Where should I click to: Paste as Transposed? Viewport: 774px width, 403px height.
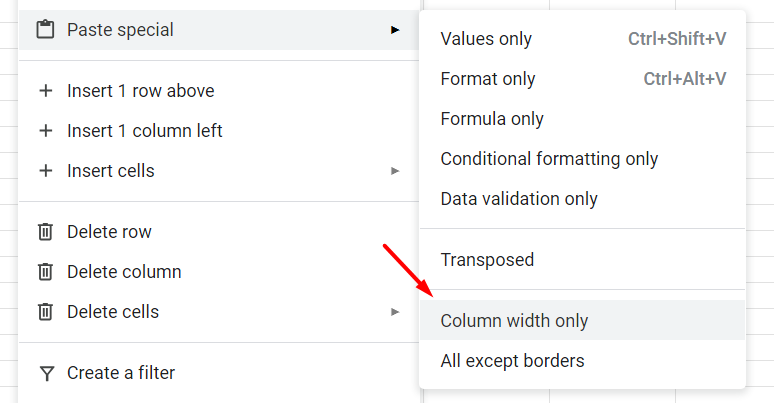487,260
